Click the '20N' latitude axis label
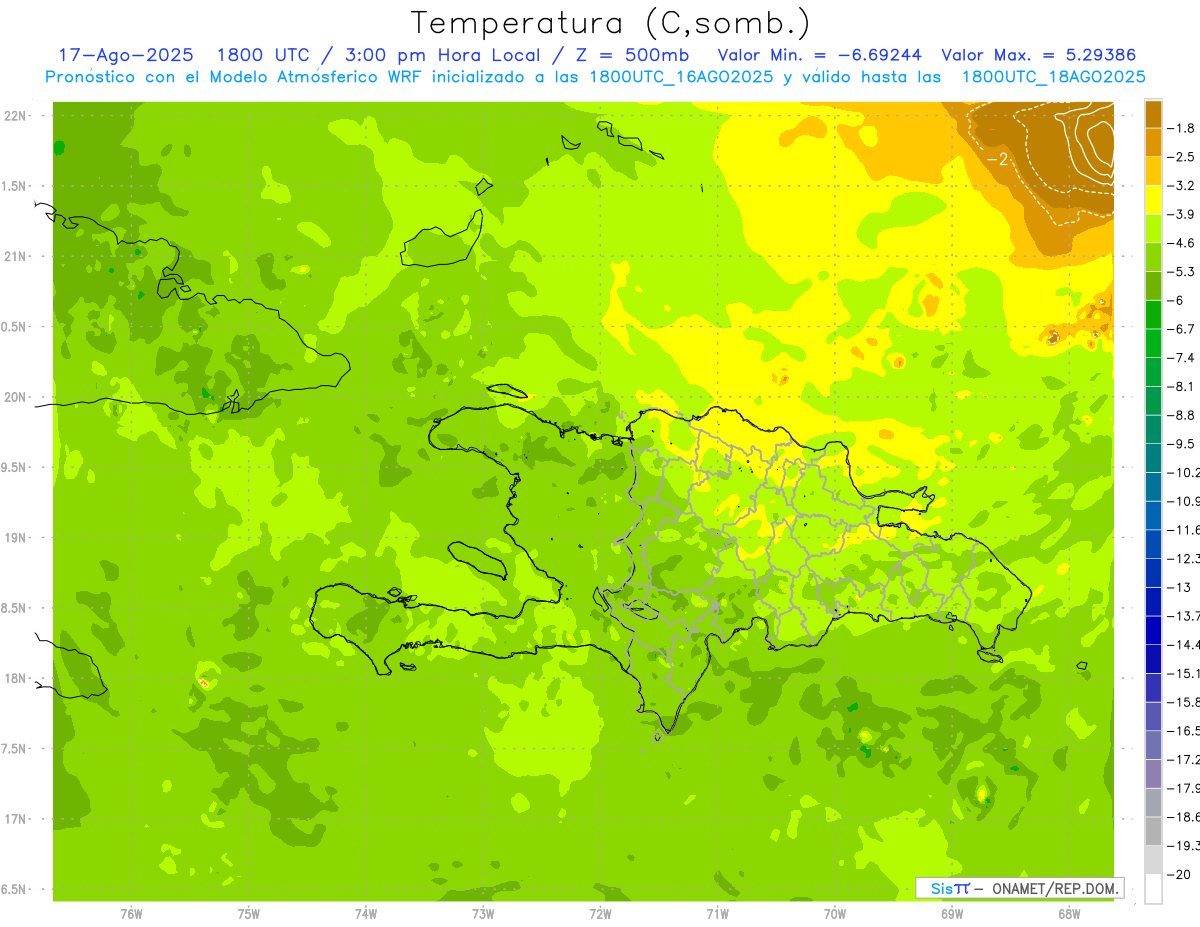1200x927 pixels. click(x=15, y=398)
